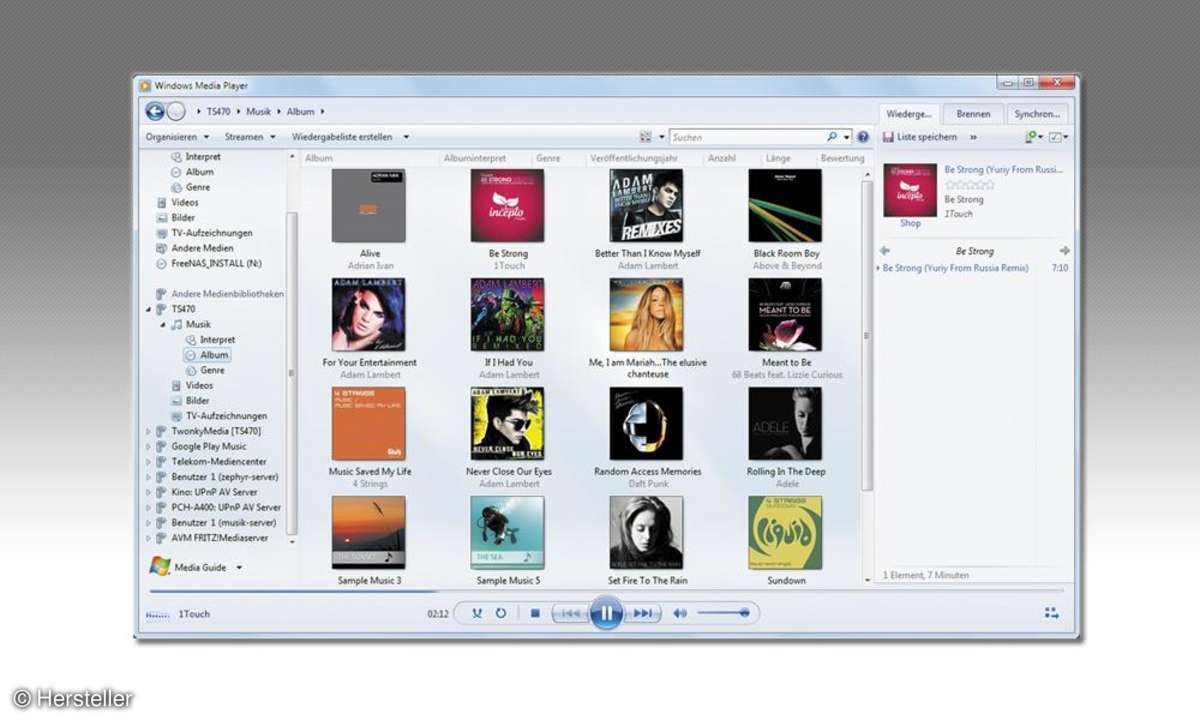The image size is (1200, 720).
Task: Click the Shop link under album art
Action: 910,223
